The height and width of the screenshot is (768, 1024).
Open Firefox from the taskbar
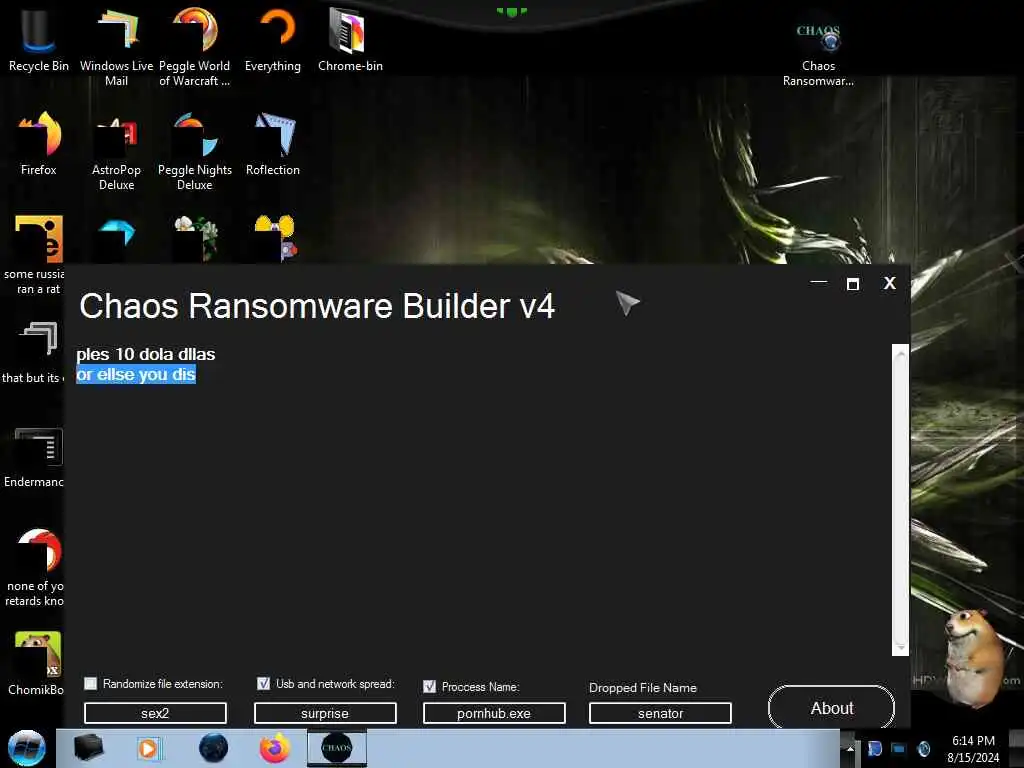275,748
